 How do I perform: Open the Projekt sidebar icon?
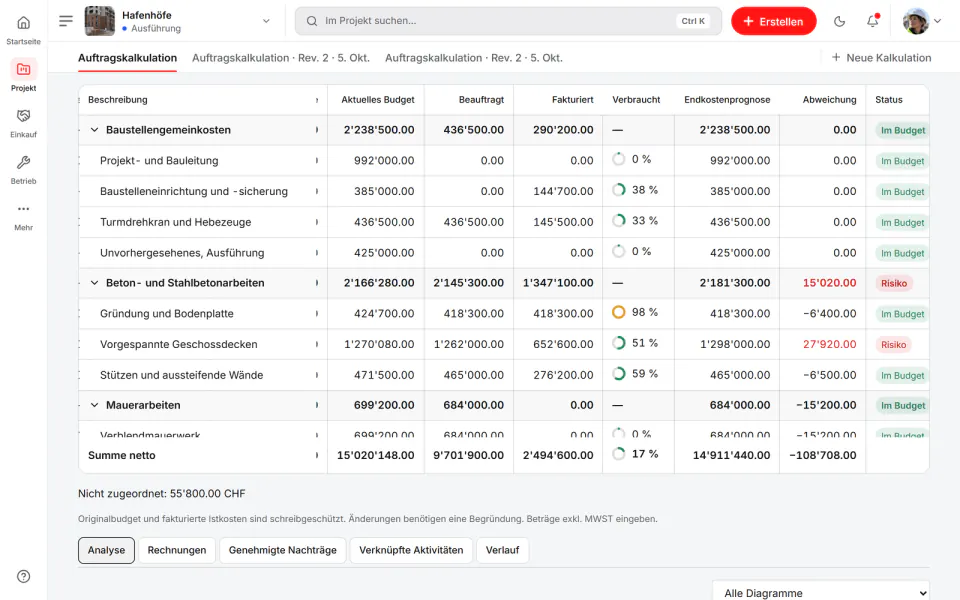point(23,69)
